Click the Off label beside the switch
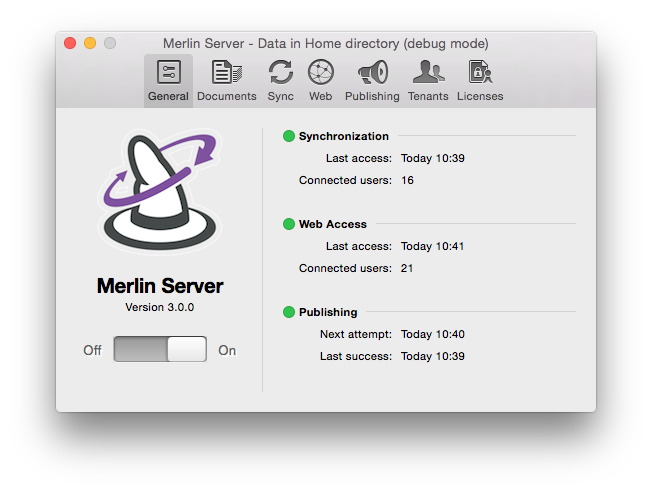This screenshot has height=492, width=652. click(x=93, y=350)
